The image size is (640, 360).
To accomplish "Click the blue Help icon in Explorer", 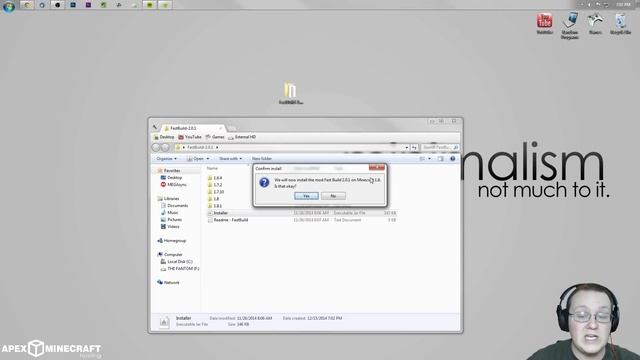I will (x=453, y=158).
